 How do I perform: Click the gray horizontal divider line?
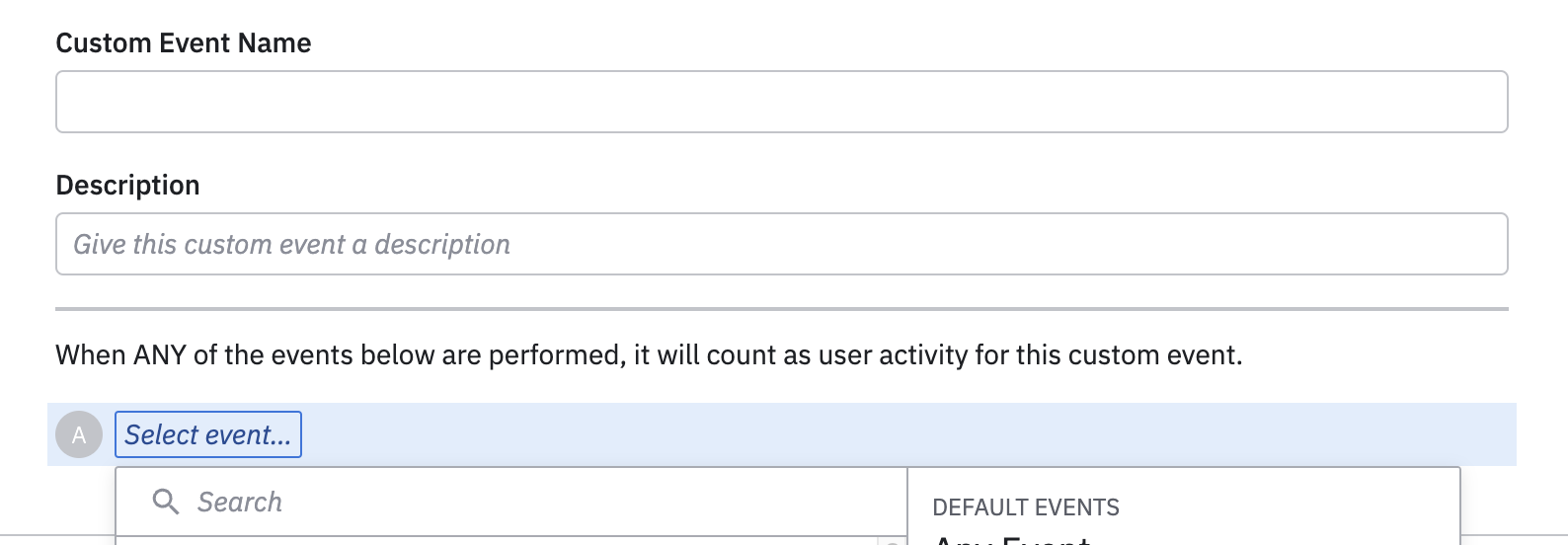[781, 309]
